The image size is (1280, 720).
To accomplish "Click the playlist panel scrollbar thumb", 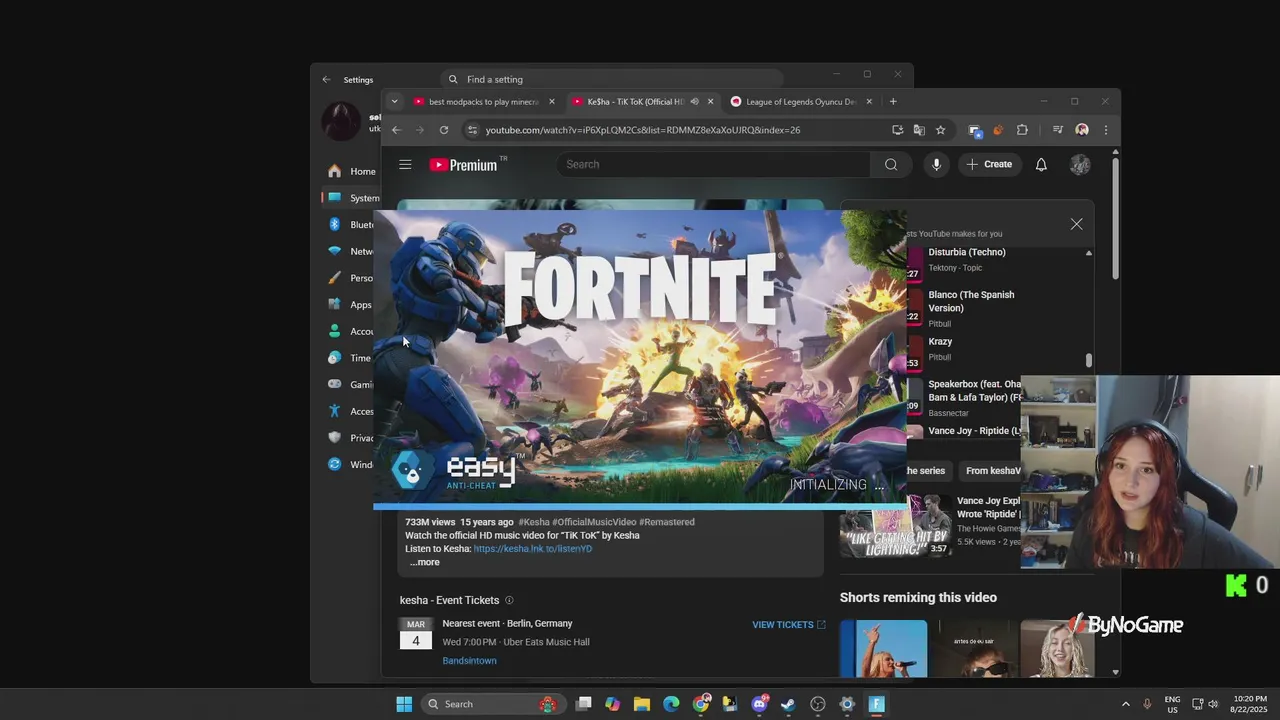I will tap(1089, 361).
